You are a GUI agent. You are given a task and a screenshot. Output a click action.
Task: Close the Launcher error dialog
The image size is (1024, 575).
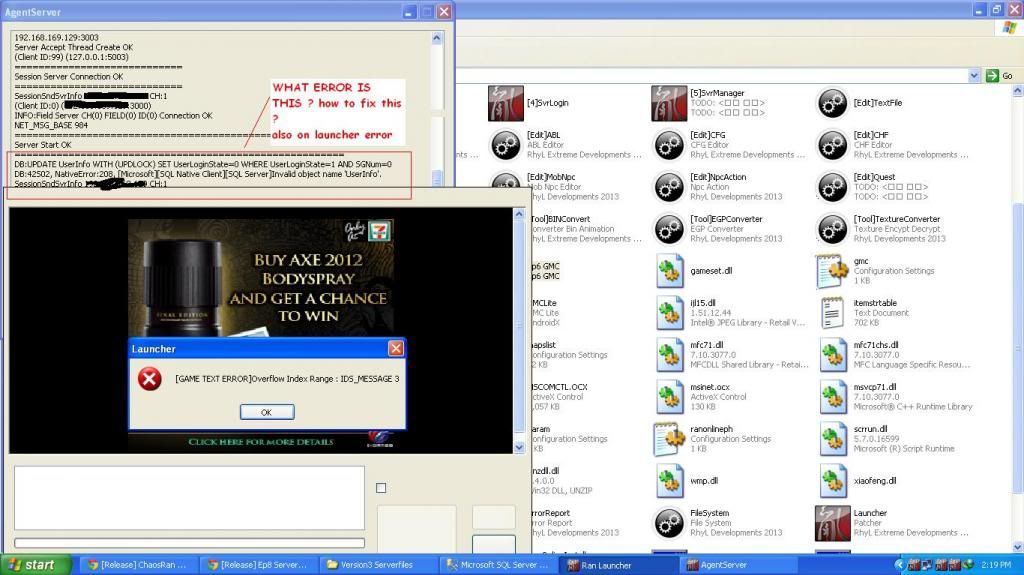pos(396,349)
